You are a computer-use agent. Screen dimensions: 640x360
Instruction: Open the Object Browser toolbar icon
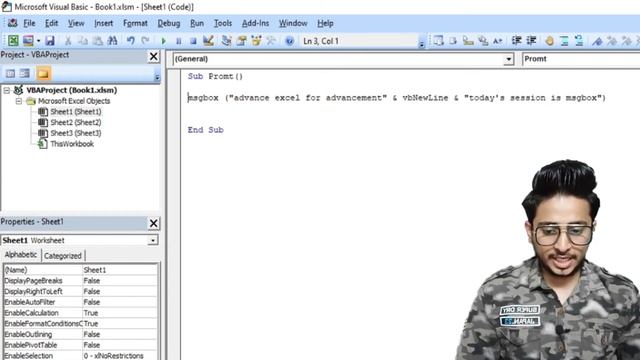[256, 40]
